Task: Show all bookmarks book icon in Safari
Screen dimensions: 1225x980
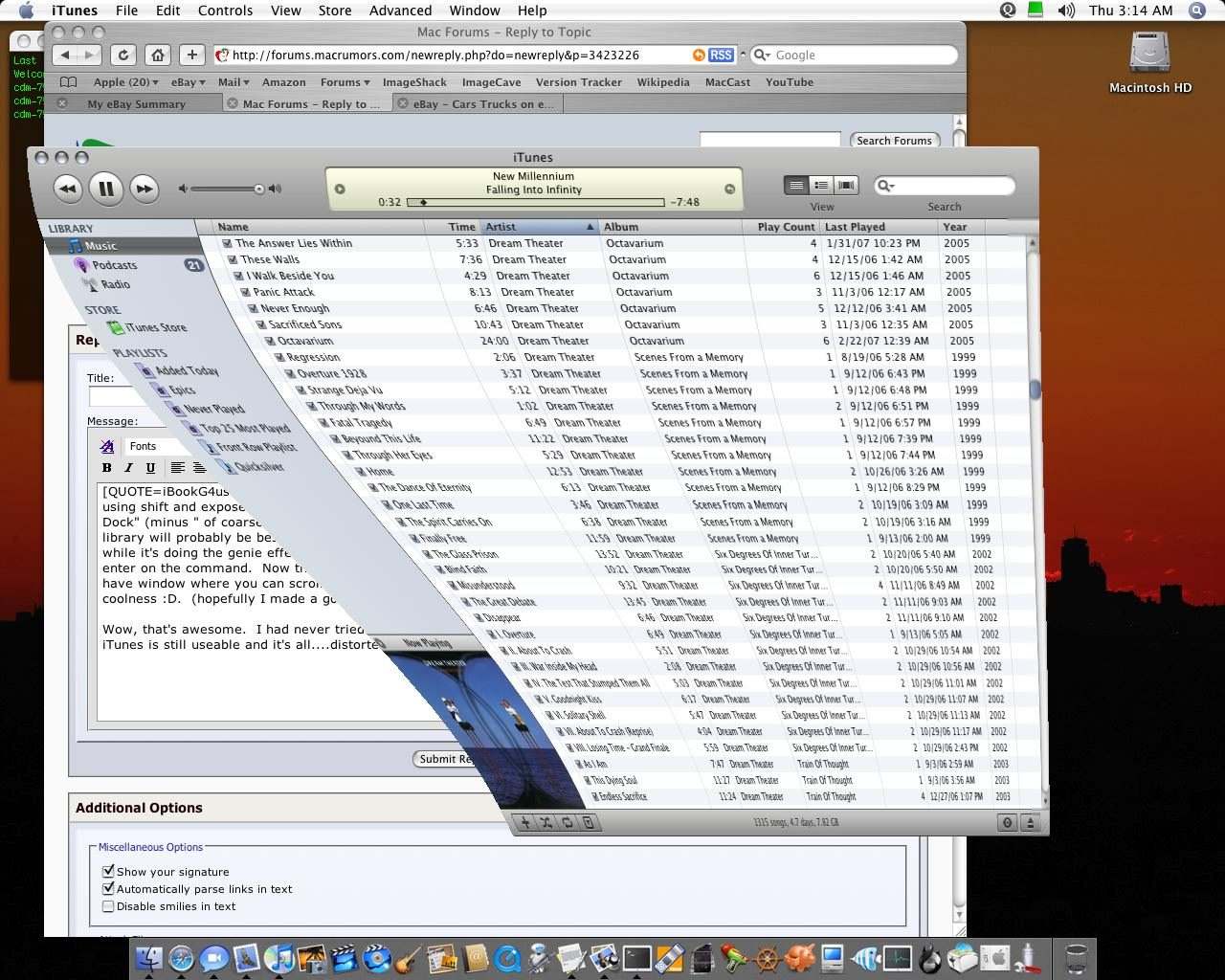Action: pyautogui.click(x=69, y=82)
